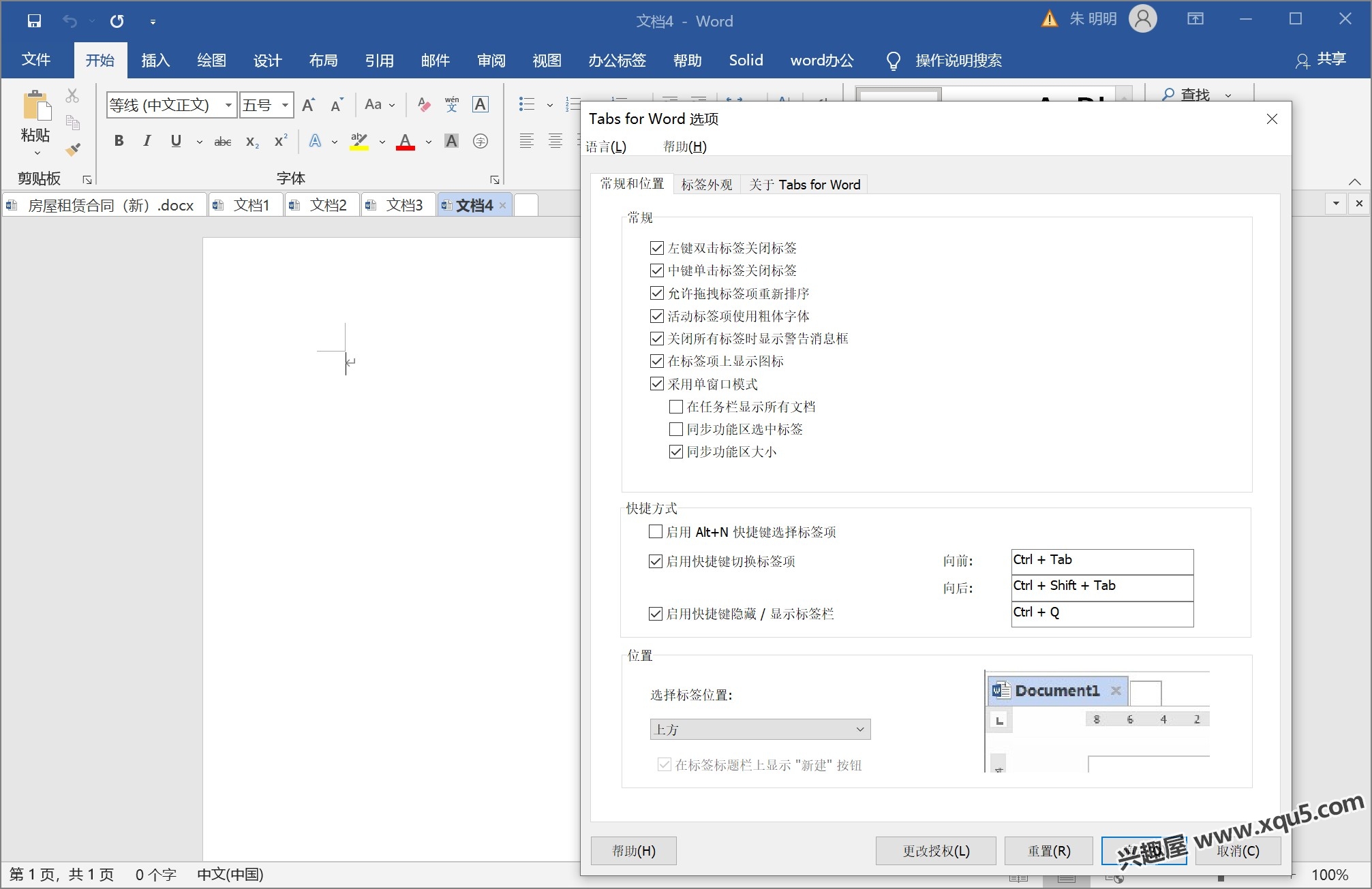This screenshot has height=889, width=1372.
Task: Open the Font dialog launcher
Action: pyautogui.click(x=495, y=180)
